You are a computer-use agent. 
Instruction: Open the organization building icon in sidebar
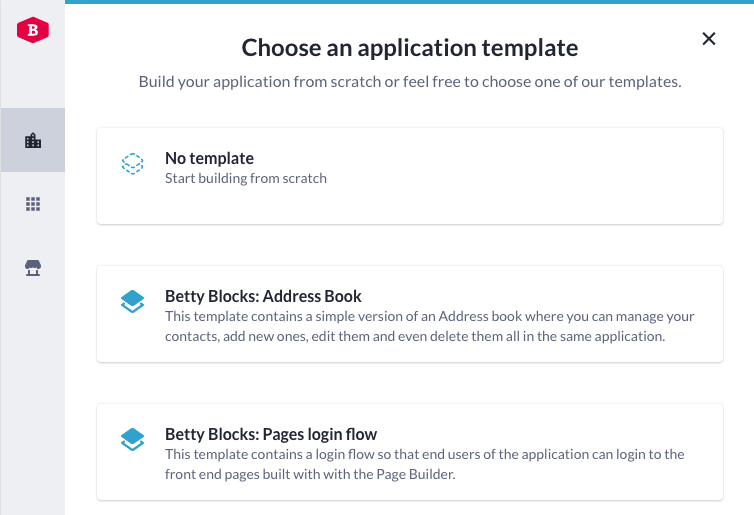[33, 141]
